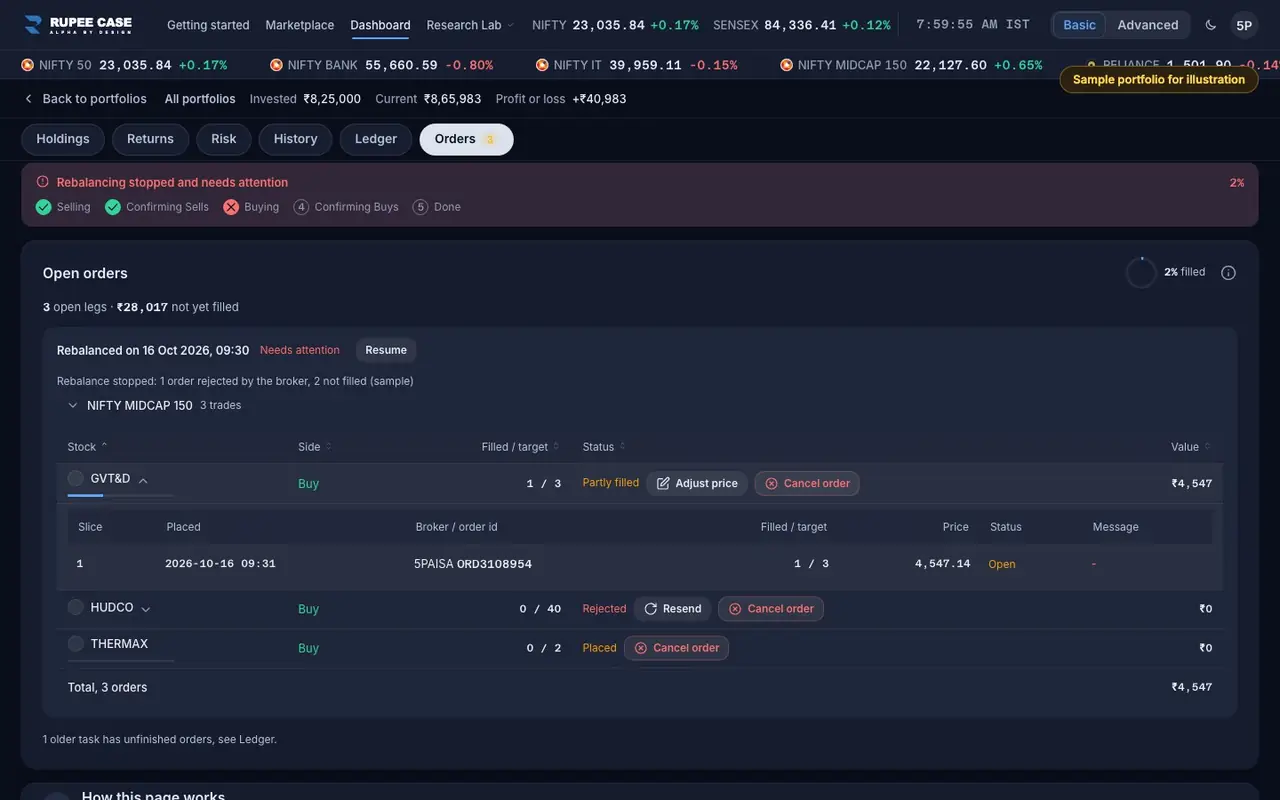Viewport: 1280px width, 800px height.
Task: Sort the table by Side column
Action: 314,447
